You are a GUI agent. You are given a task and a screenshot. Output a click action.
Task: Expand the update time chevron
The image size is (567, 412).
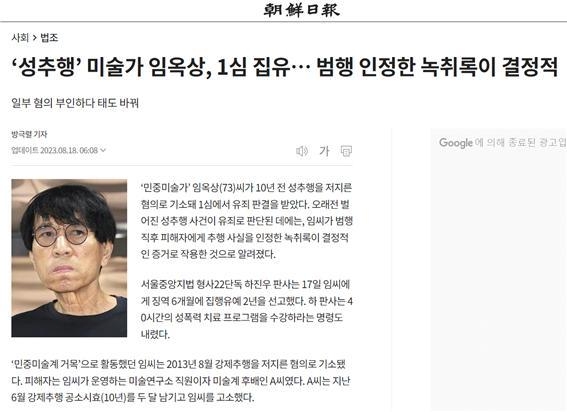(x=103, y=150)
